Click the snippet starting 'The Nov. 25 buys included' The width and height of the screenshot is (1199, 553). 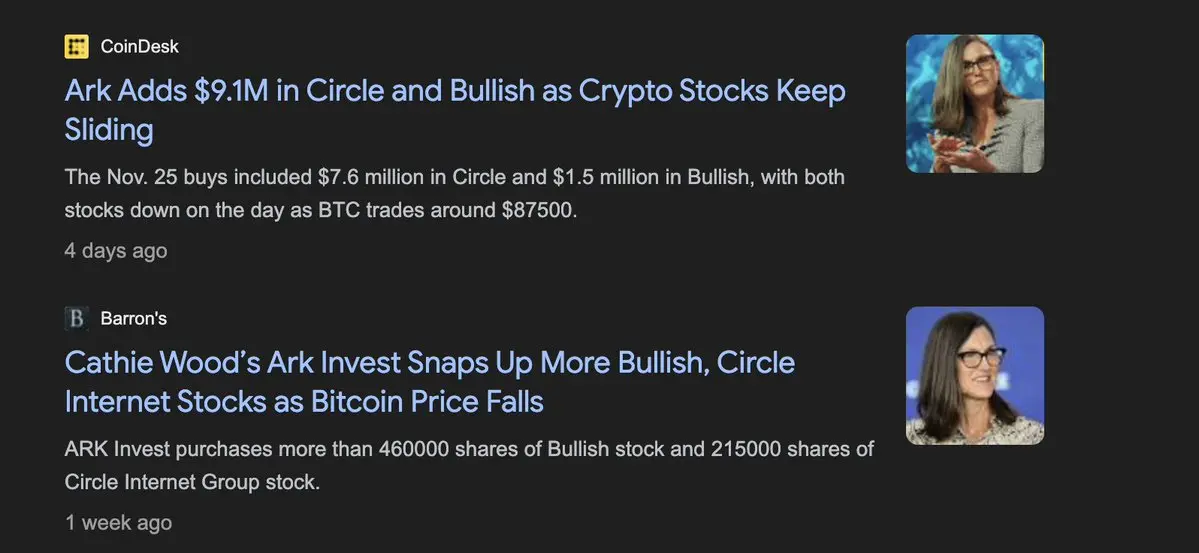click(454, 194)
